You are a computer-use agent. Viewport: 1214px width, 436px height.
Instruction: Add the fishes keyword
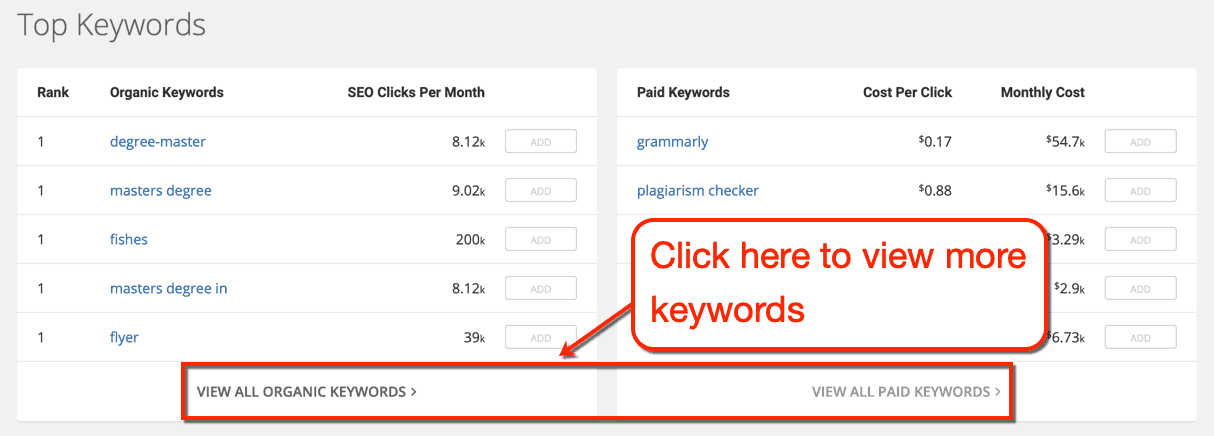tap(540, 240)
